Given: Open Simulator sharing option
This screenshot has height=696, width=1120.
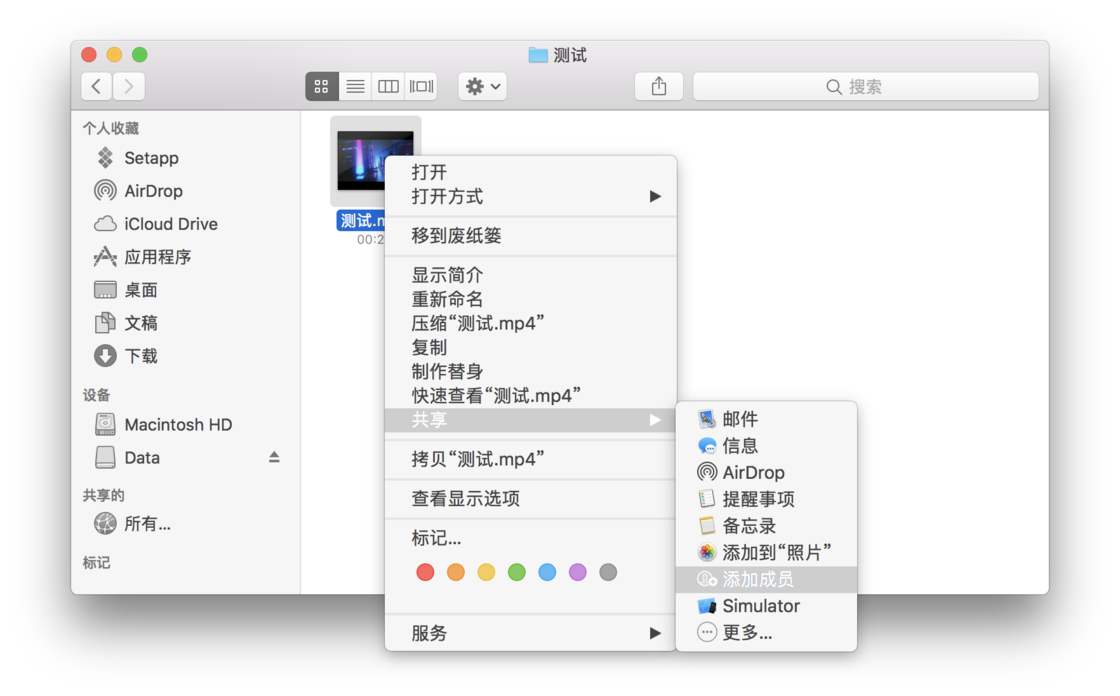Looking at the screenshot, I should (x=763, y=605).
